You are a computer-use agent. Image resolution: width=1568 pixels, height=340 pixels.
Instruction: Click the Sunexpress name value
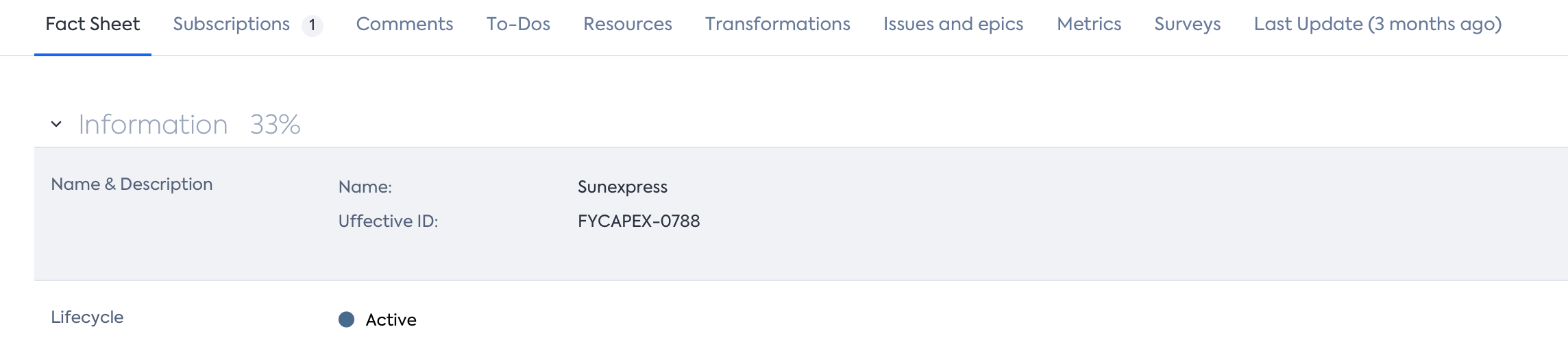point(622,187)
